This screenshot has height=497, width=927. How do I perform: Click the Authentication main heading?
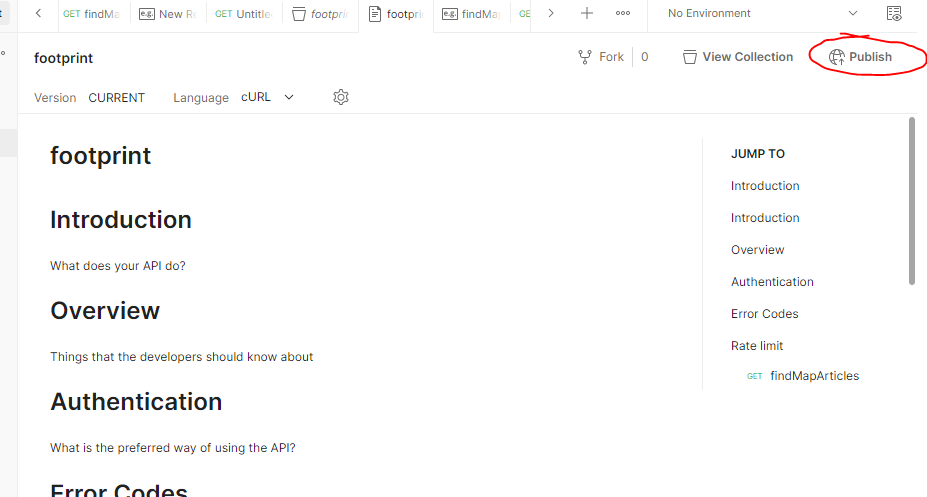[x=136, y=402]
